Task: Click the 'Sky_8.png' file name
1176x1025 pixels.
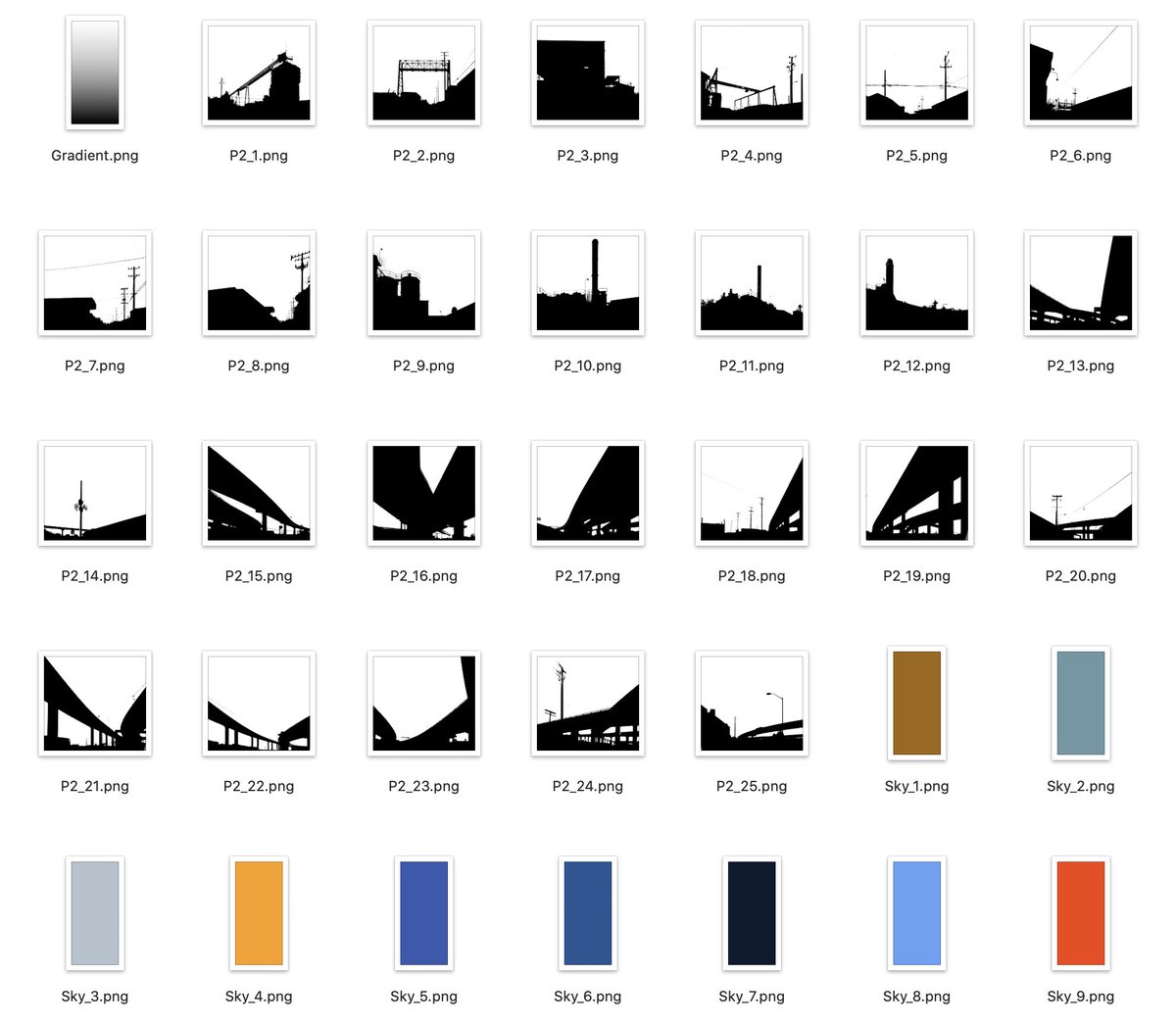Action: (916, 997)
